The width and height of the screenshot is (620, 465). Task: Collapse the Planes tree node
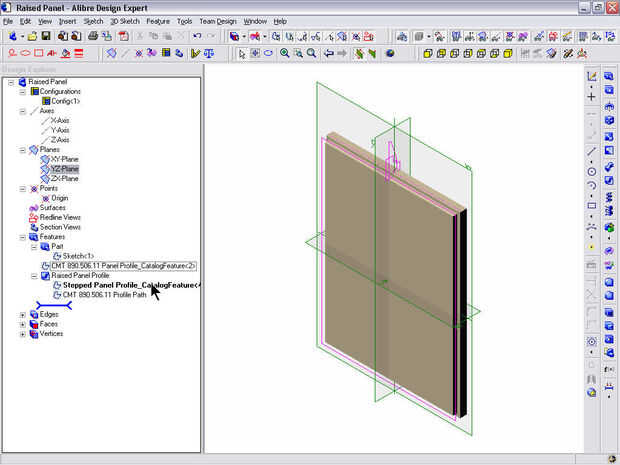coord(22,150)
